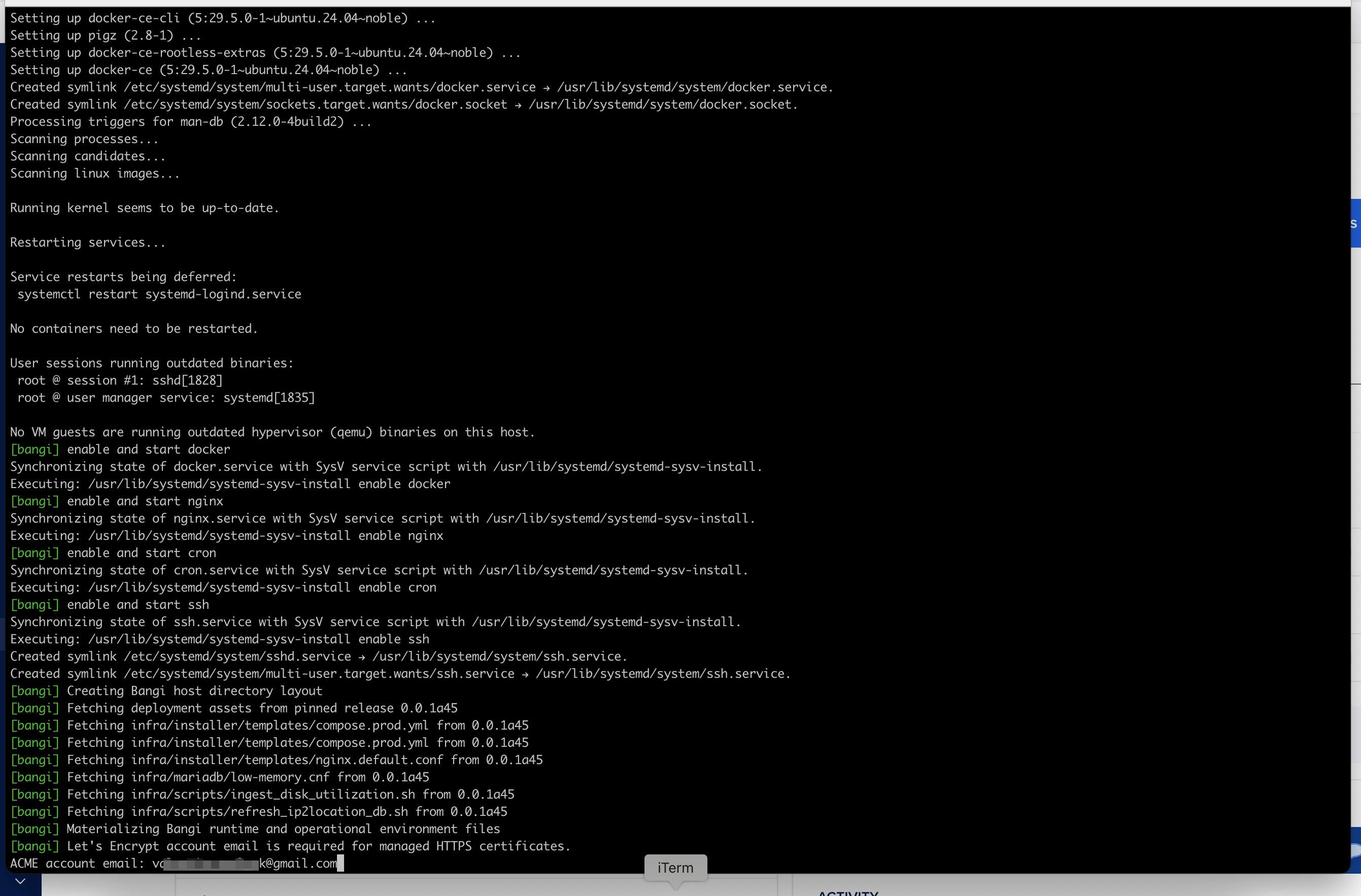Click the 'Scanning processes...' line
Image resolution: width=1361 pixels, height=896 pixels.
point(84,139)
